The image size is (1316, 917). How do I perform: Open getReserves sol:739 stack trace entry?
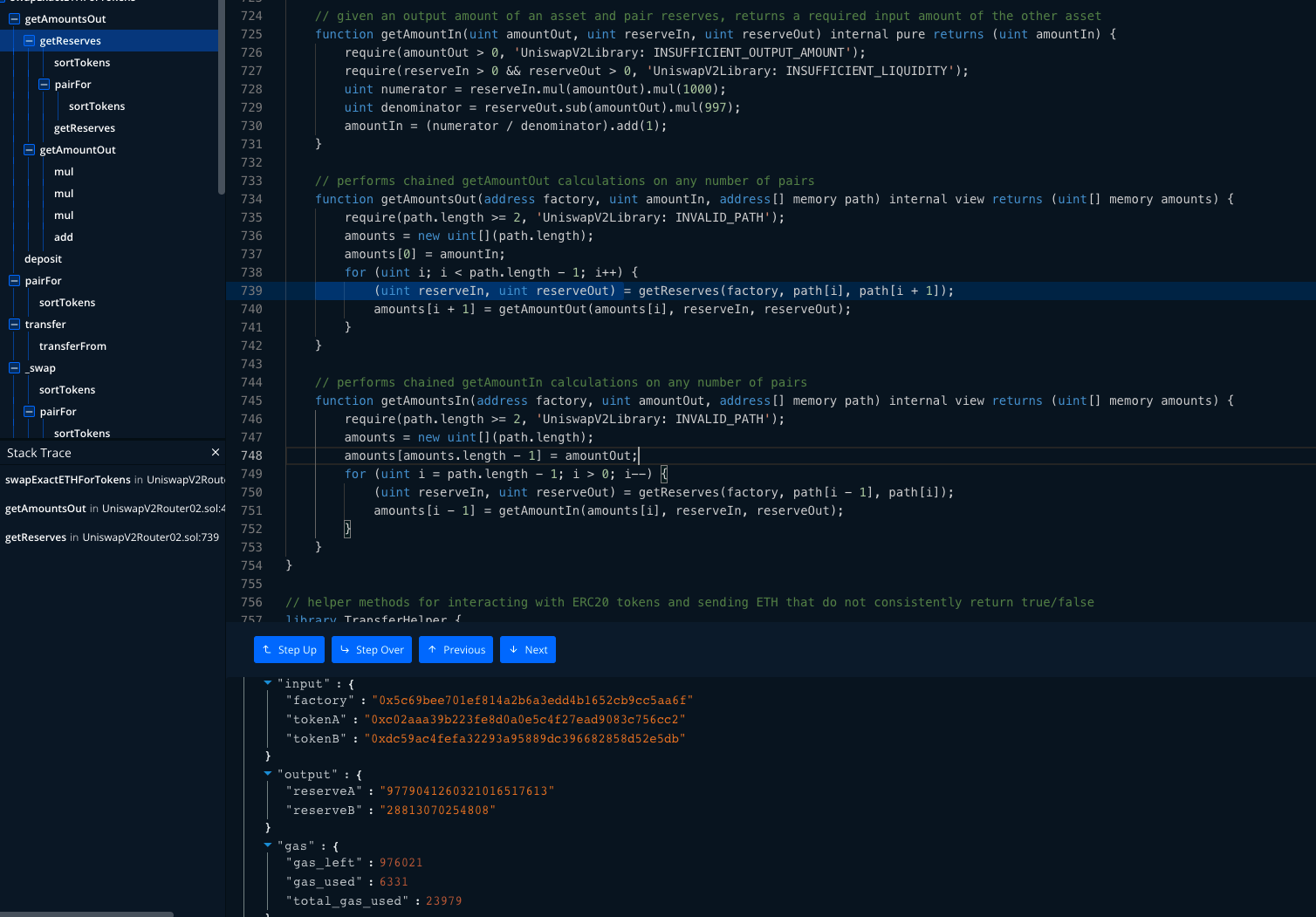tap(113, 537)
